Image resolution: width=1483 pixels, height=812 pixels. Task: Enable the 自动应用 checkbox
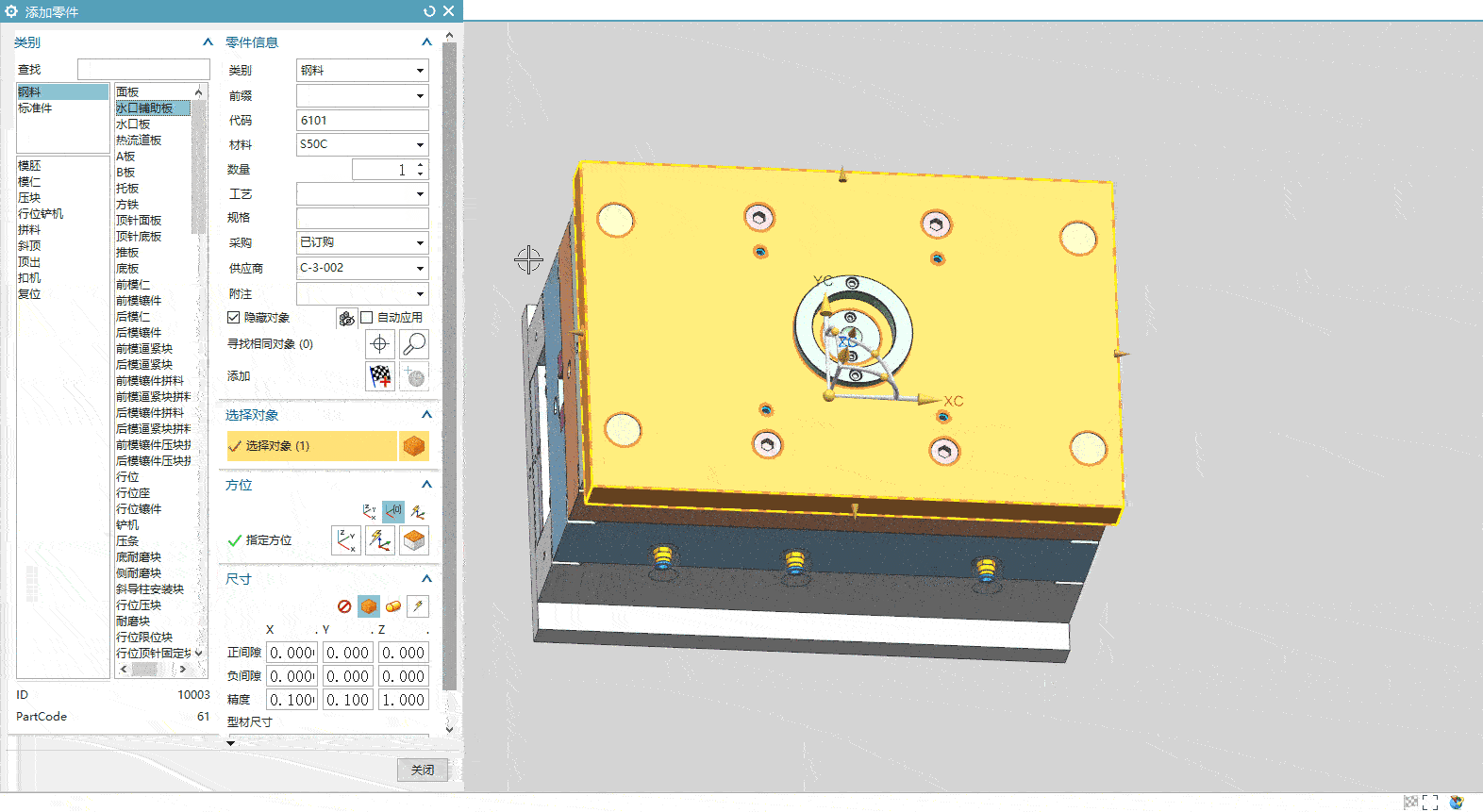coord(367,318)
